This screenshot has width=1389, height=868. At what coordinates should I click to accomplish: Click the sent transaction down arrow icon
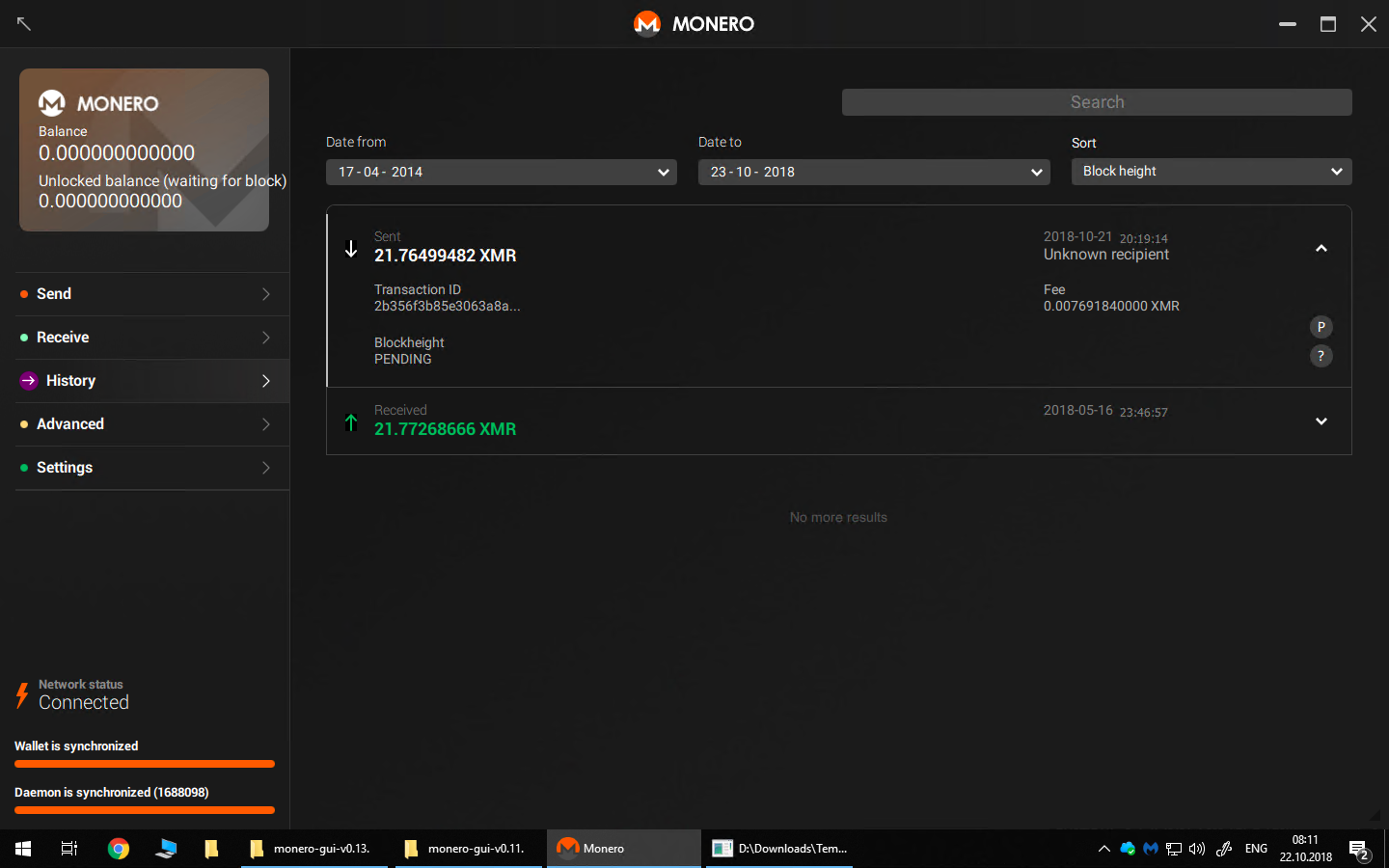tap(351, 249)
